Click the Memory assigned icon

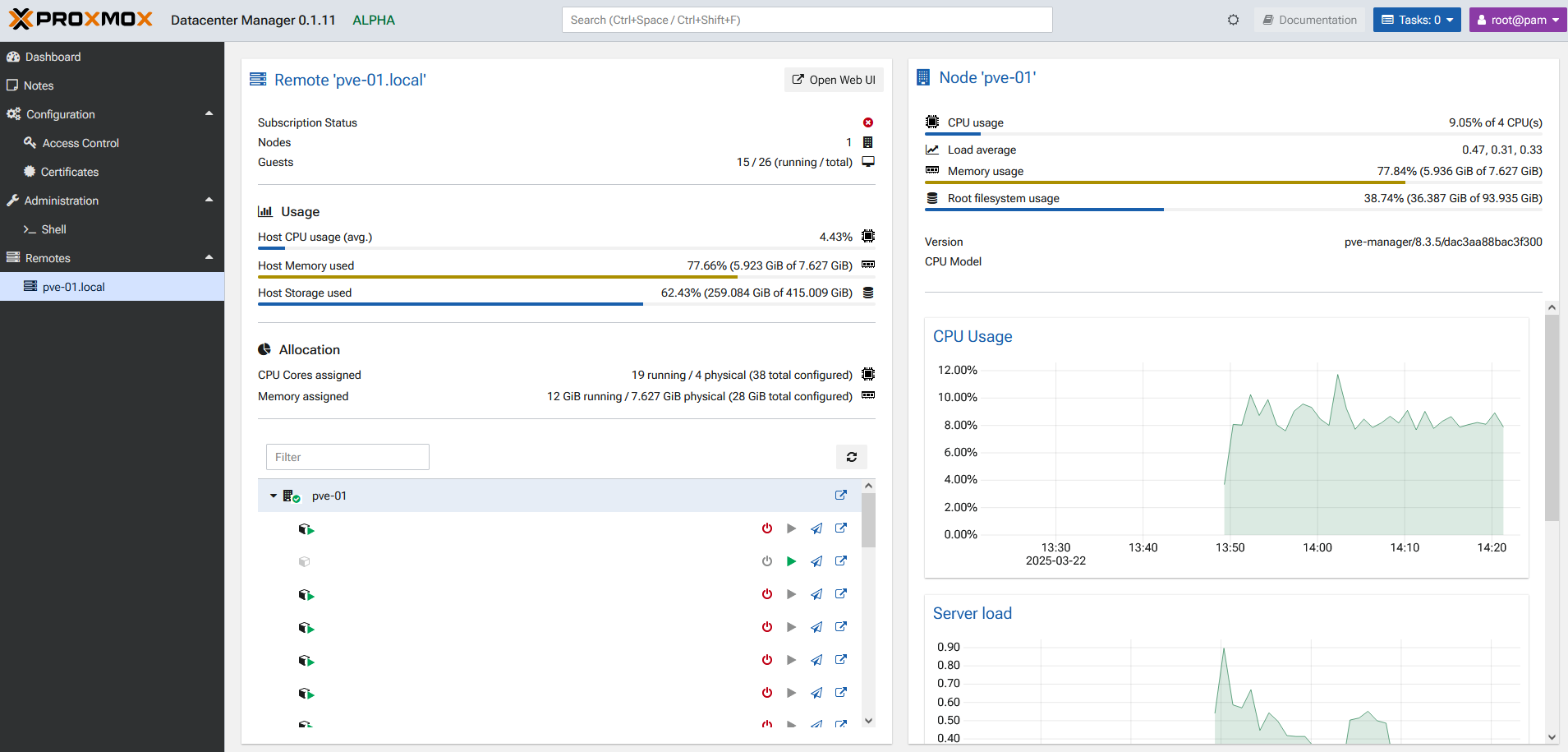tap(868, 395)
